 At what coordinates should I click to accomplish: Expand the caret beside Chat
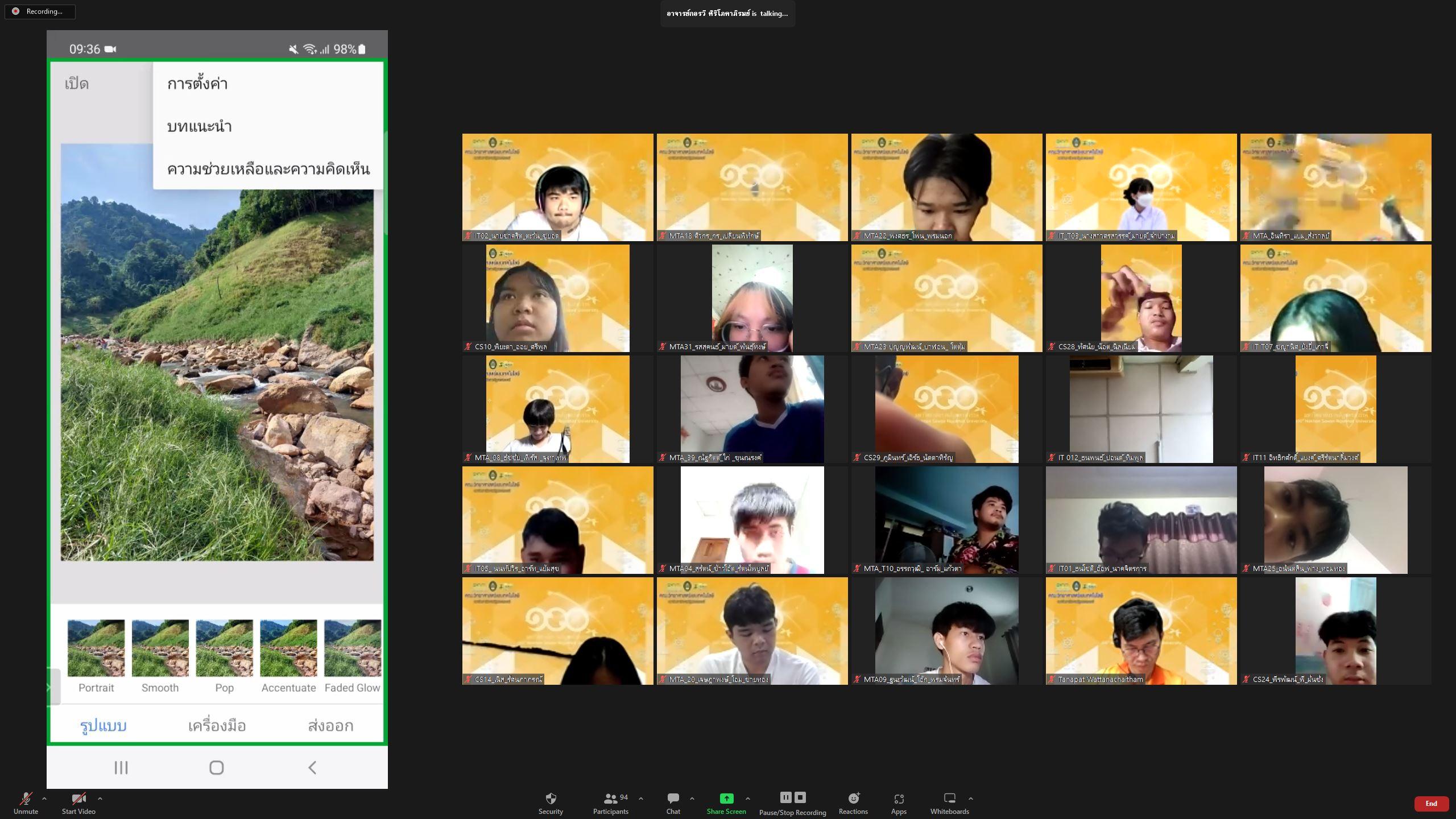[x=692, y=799]
